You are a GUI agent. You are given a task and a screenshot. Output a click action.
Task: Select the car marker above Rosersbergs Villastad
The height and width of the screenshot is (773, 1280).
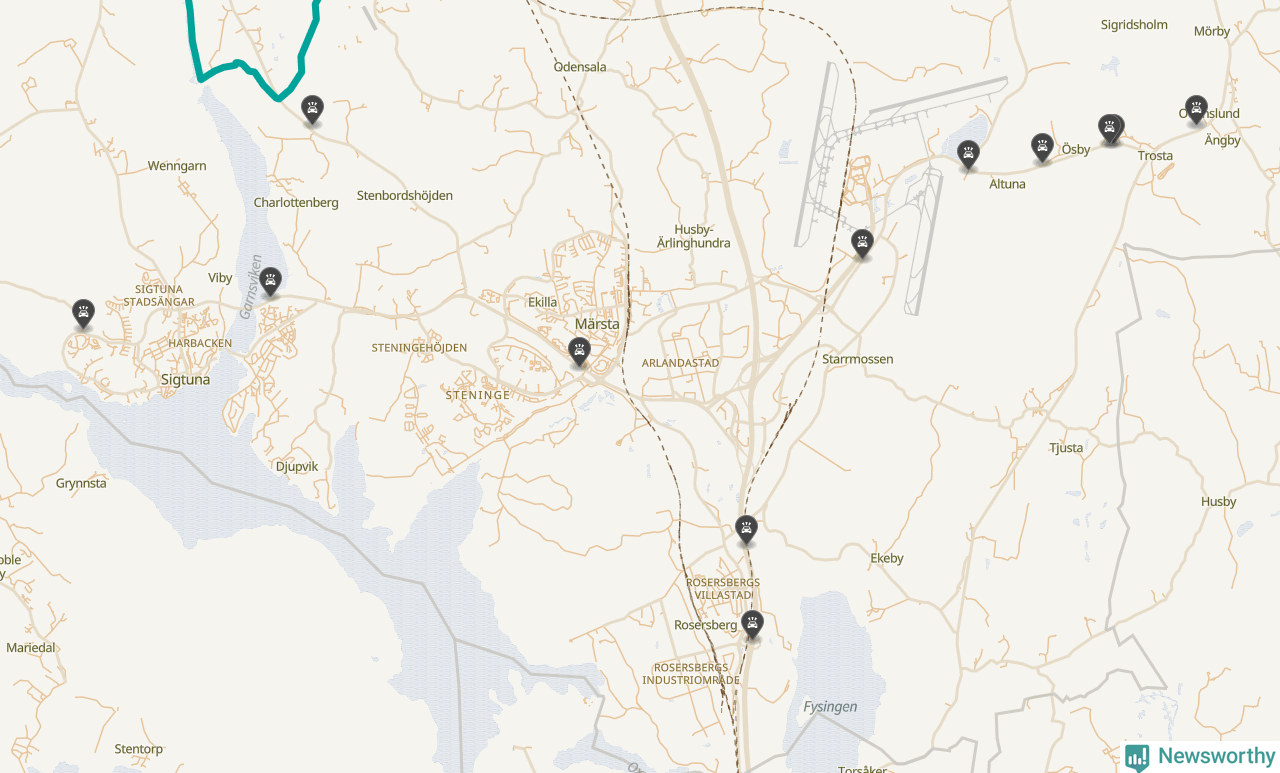point(746,528)
